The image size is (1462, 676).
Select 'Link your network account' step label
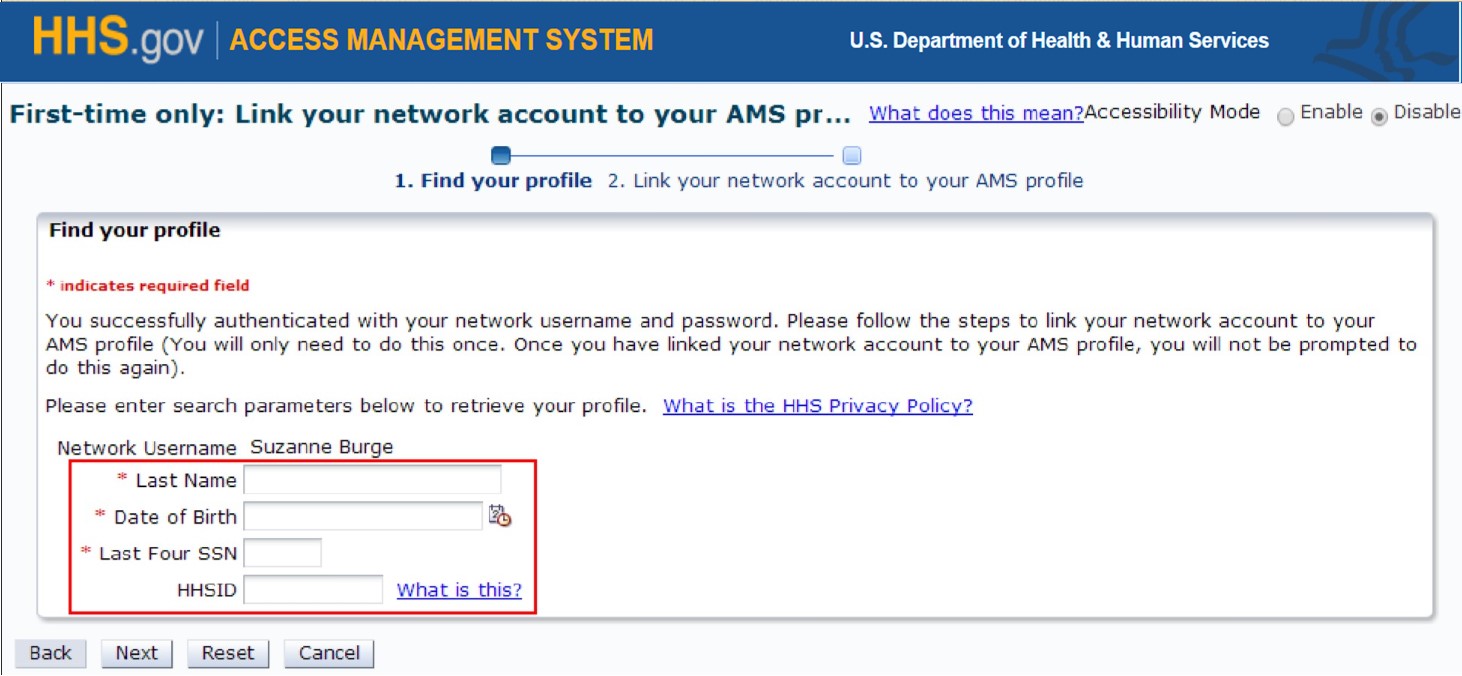click(x=845, y=181)
